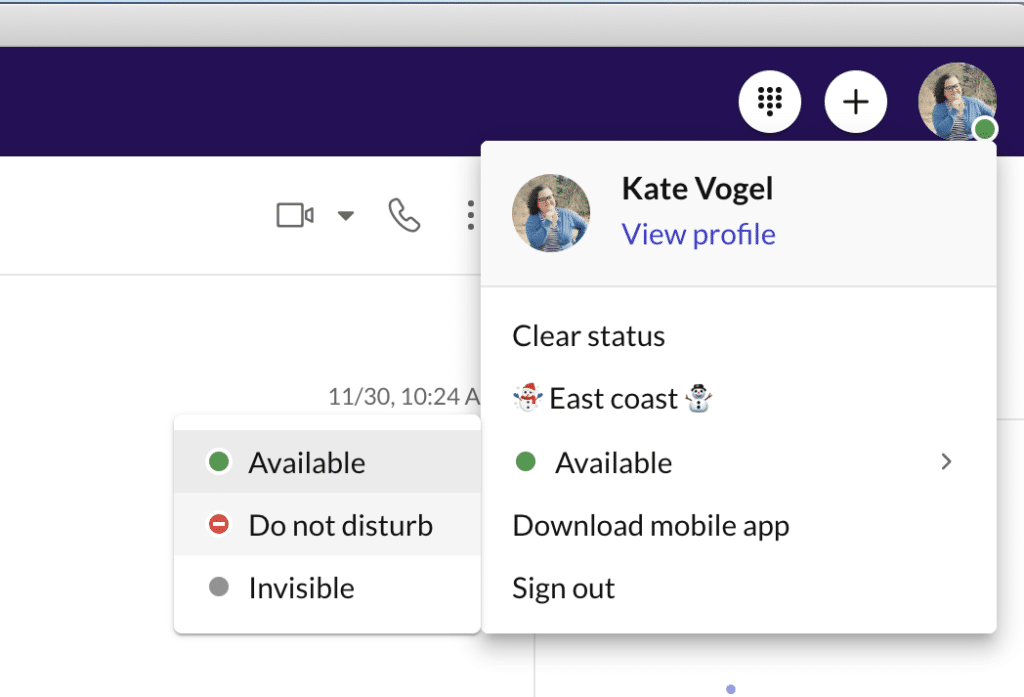The width and height of the screenshot is (1024, 697).
Task: Start a video call with camera icon
Action: [x=295, y=215]
